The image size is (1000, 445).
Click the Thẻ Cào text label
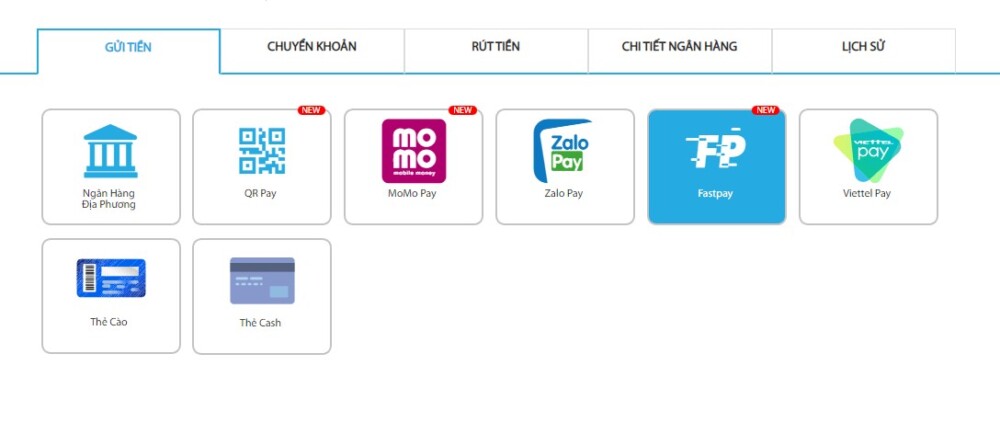[x=108, y=322]
